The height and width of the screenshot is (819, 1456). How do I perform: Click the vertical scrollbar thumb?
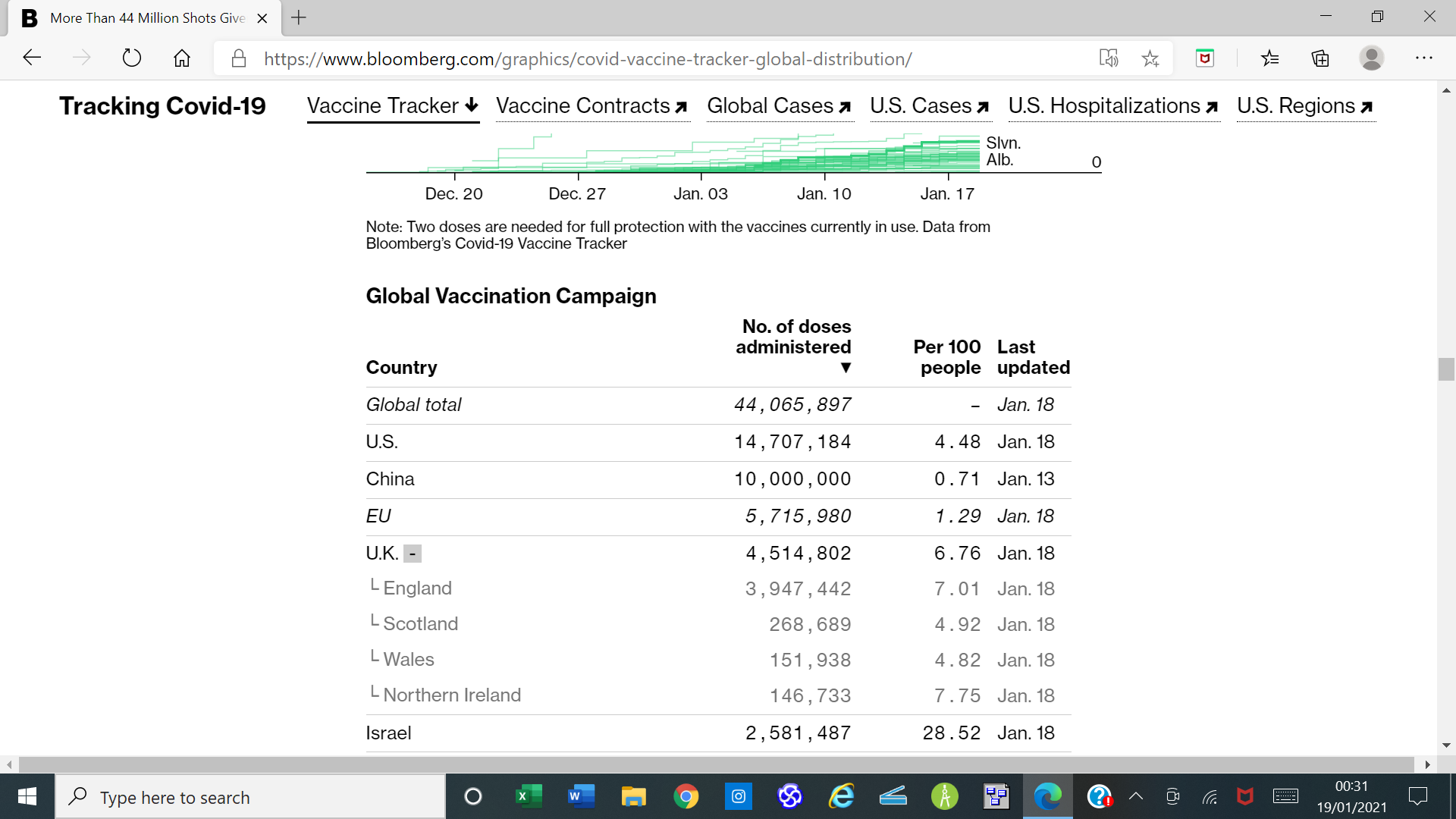1446,369
